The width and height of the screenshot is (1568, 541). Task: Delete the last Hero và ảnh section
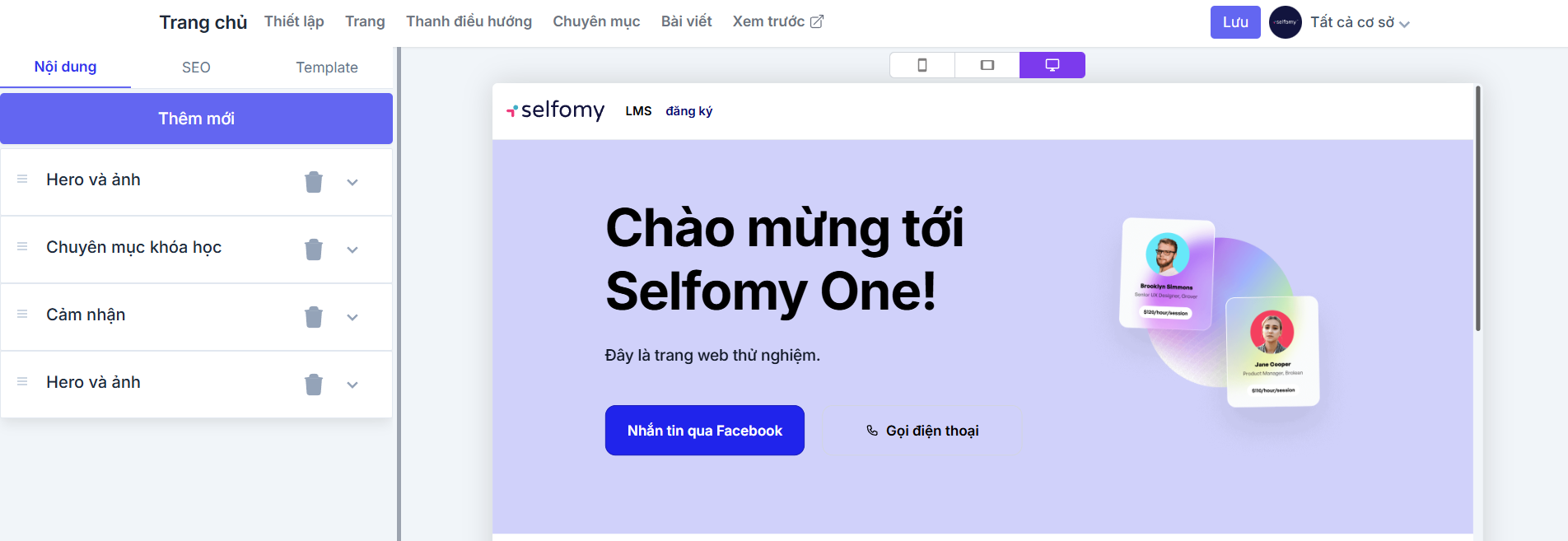[x=314, y=385]
